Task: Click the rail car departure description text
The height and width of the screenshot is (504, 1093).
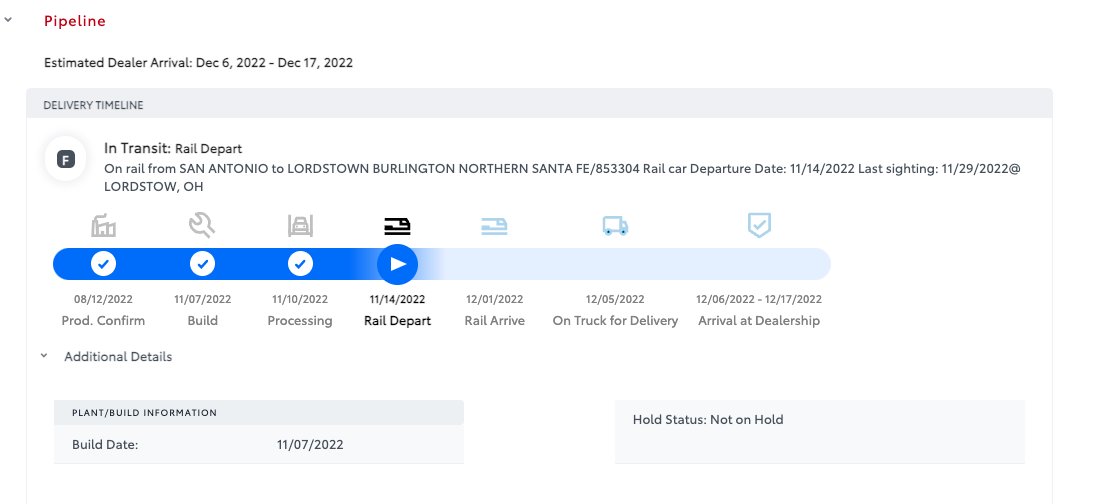Action: pyautogui.click(x=562, y=178)
